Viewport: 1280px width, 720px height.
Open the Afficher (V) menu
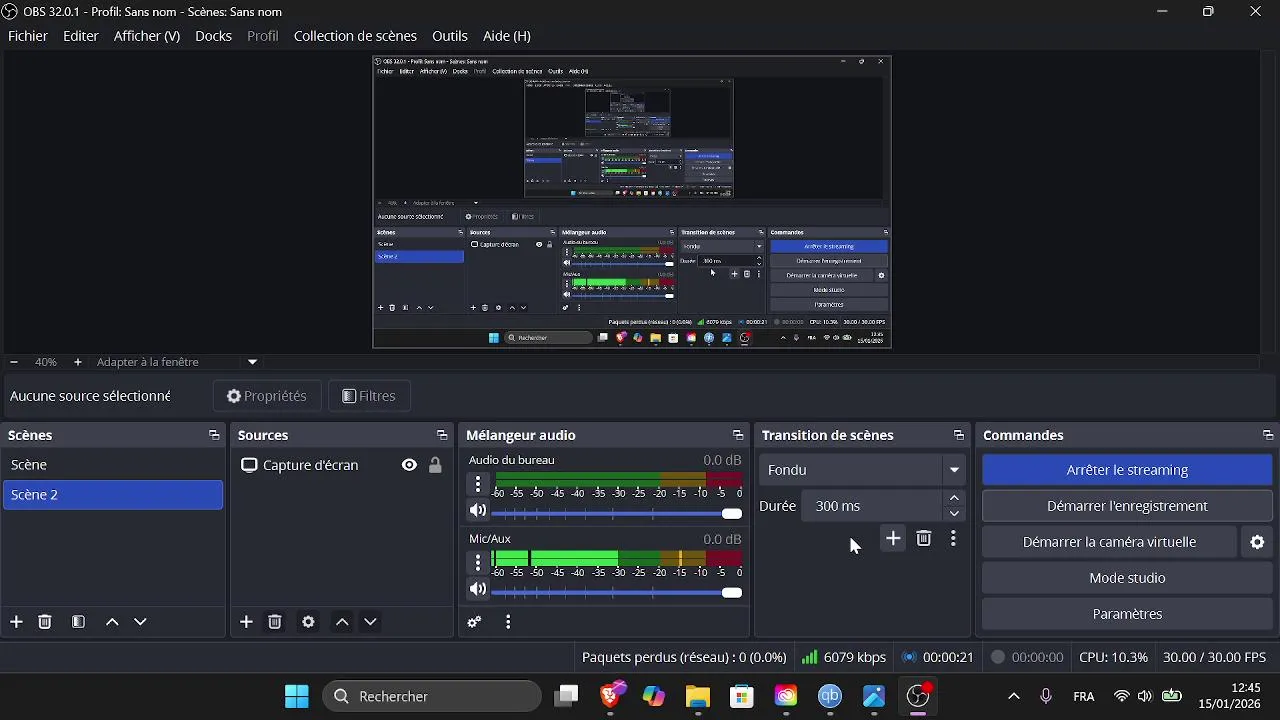pos(147,36)
